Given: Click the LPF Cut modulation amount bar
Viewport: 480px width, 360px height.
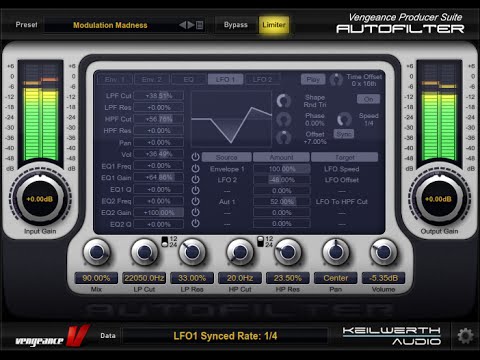Looking at the screenshot, I should (x=159, y=96).
